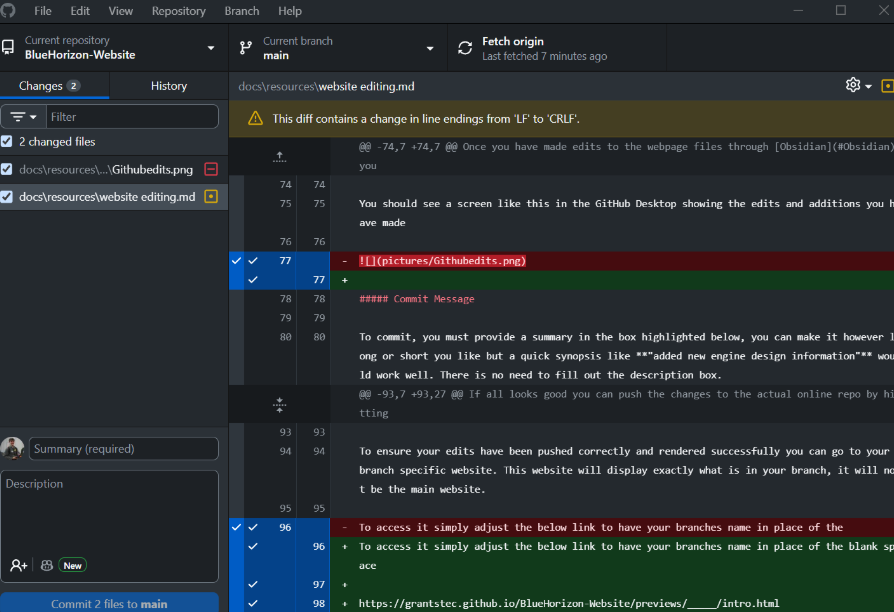
Task: Deselect added line 97 checkmark
Action: coord(253,584)
